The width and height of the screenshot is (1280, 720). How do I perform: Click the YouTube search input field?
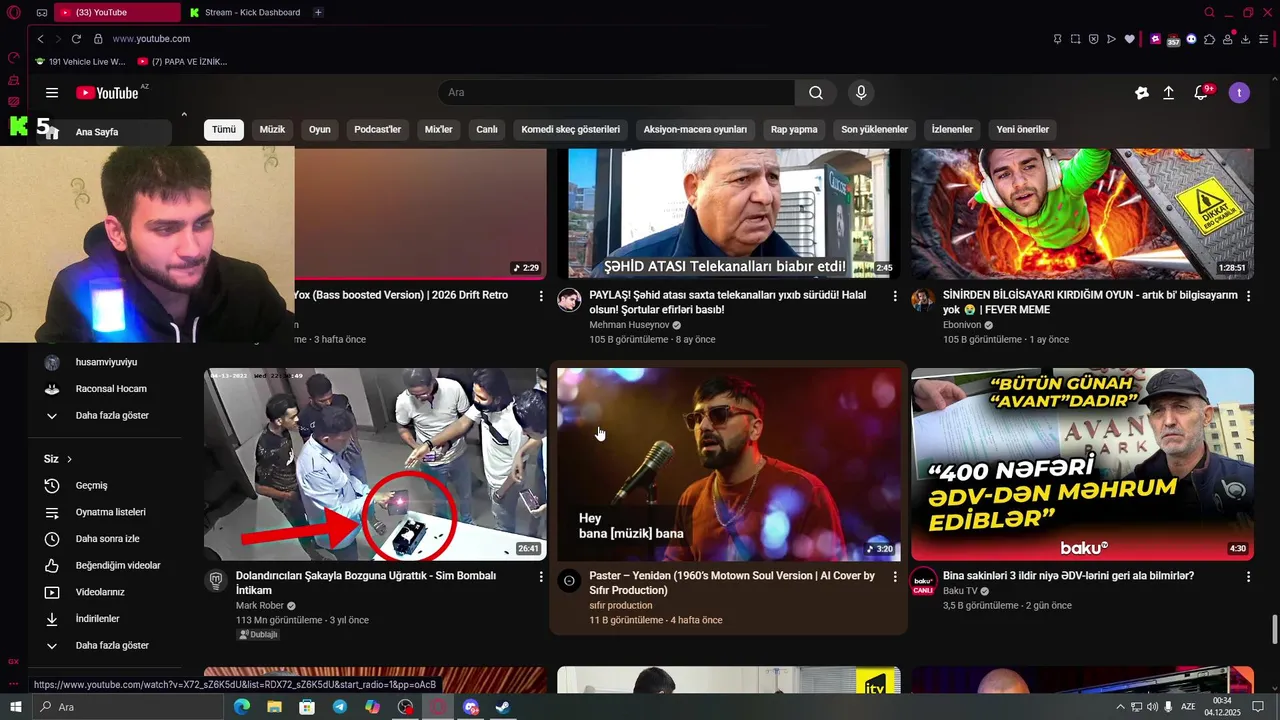pyautogui.click(x=616, y=93)
